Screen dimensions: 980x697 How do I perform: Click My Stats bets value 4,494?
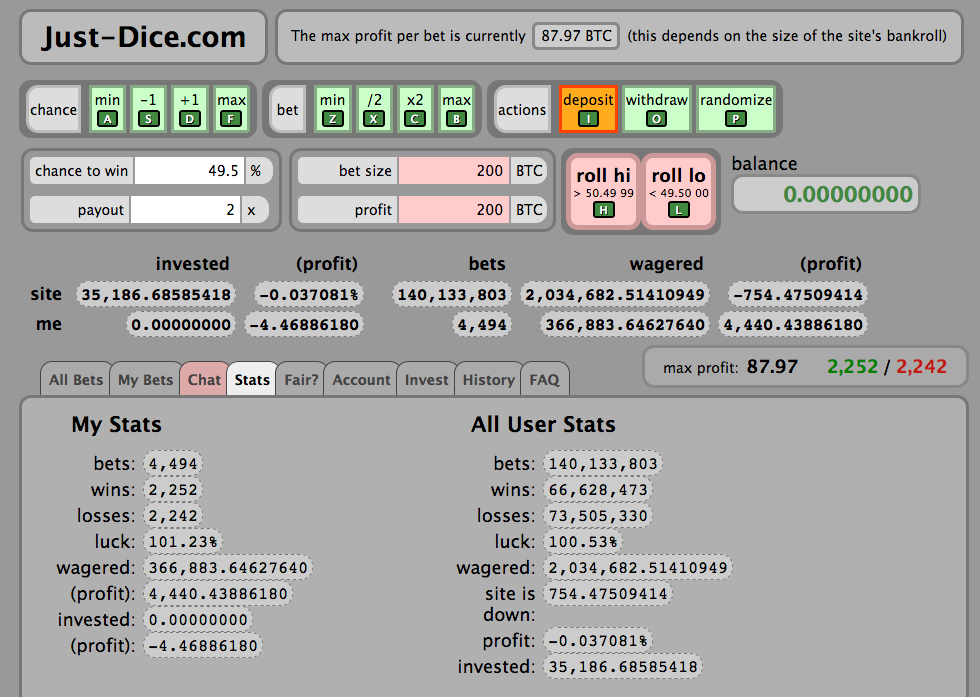tap(173, 464)
